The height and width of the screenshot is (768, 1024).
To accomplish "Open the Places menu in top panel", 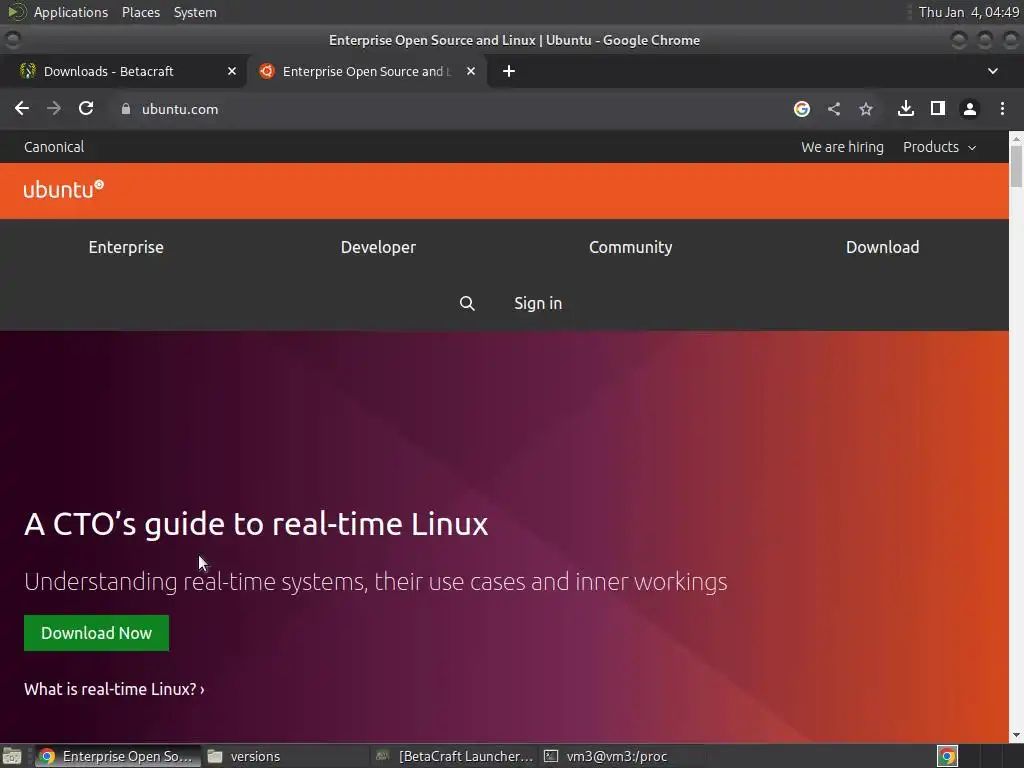I will point(141,12).
